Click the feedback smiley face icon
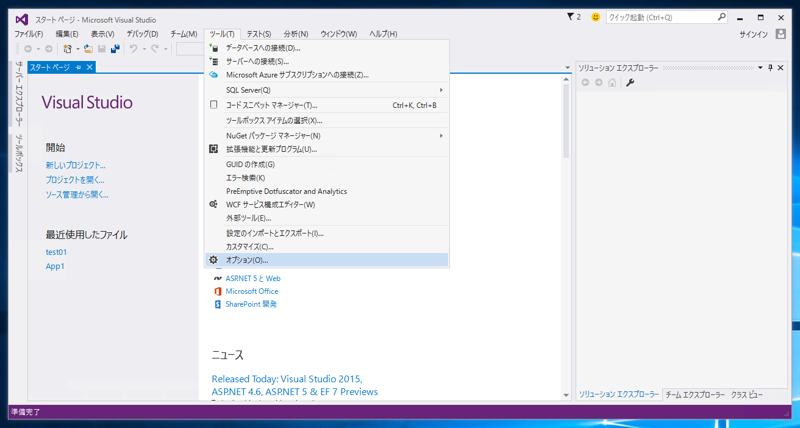800x428 pixels. tap(595, 17)
